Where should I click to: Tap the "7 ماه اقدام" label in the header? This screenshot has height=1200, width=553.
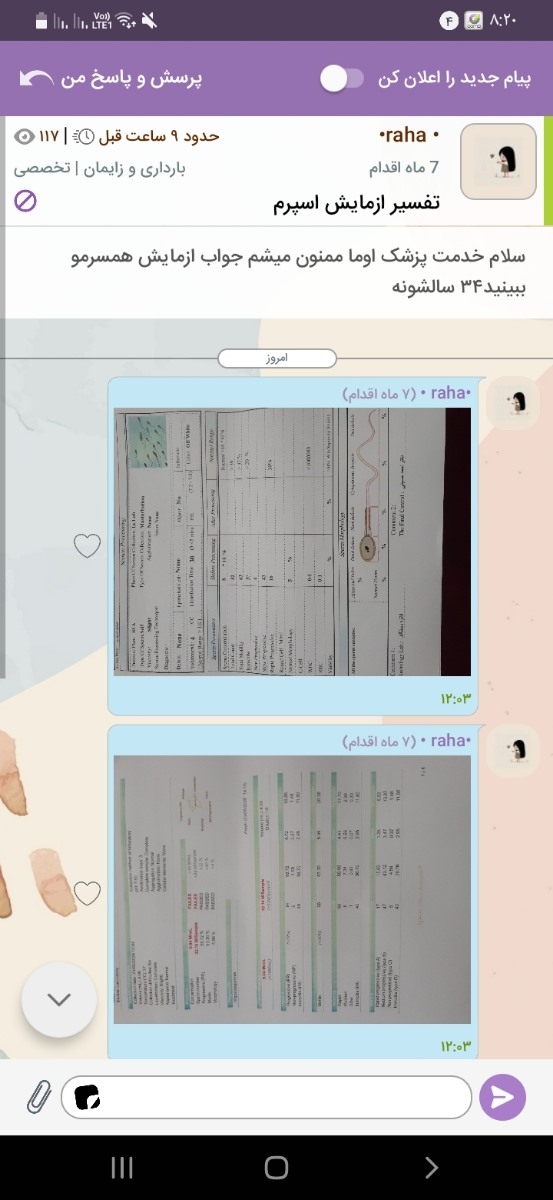tap(403, 168)
